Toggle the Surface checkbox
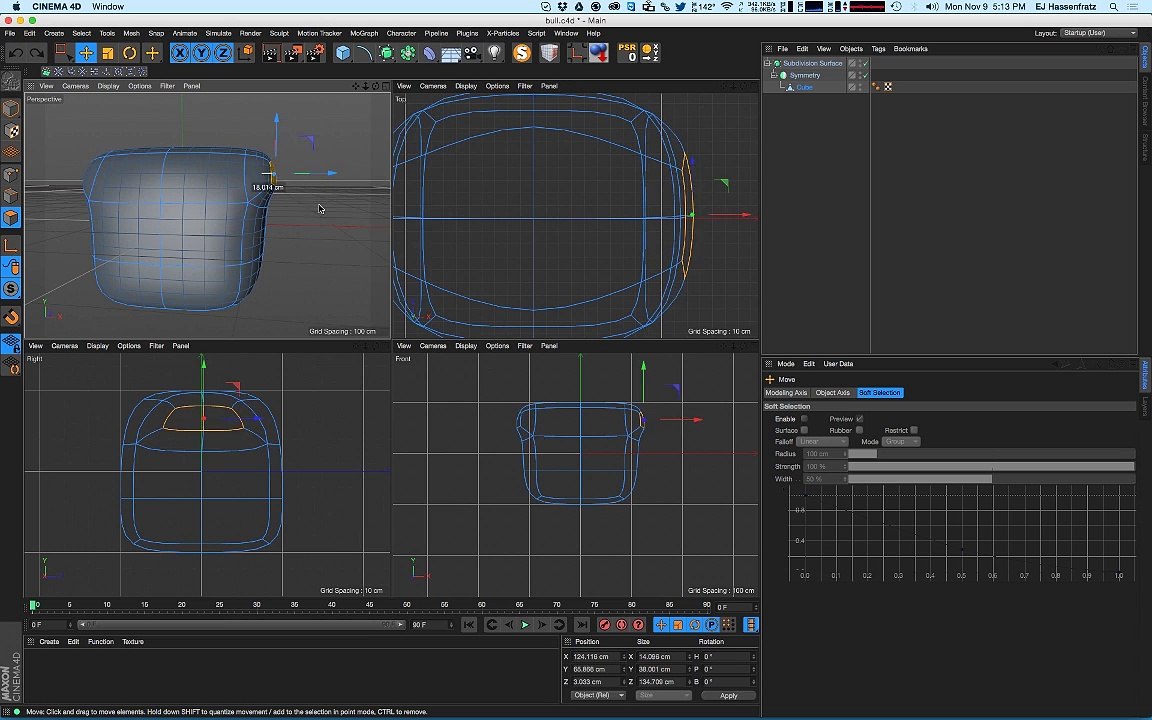The height and width of the screenshot is (720, 1152). tap(804, 431)
